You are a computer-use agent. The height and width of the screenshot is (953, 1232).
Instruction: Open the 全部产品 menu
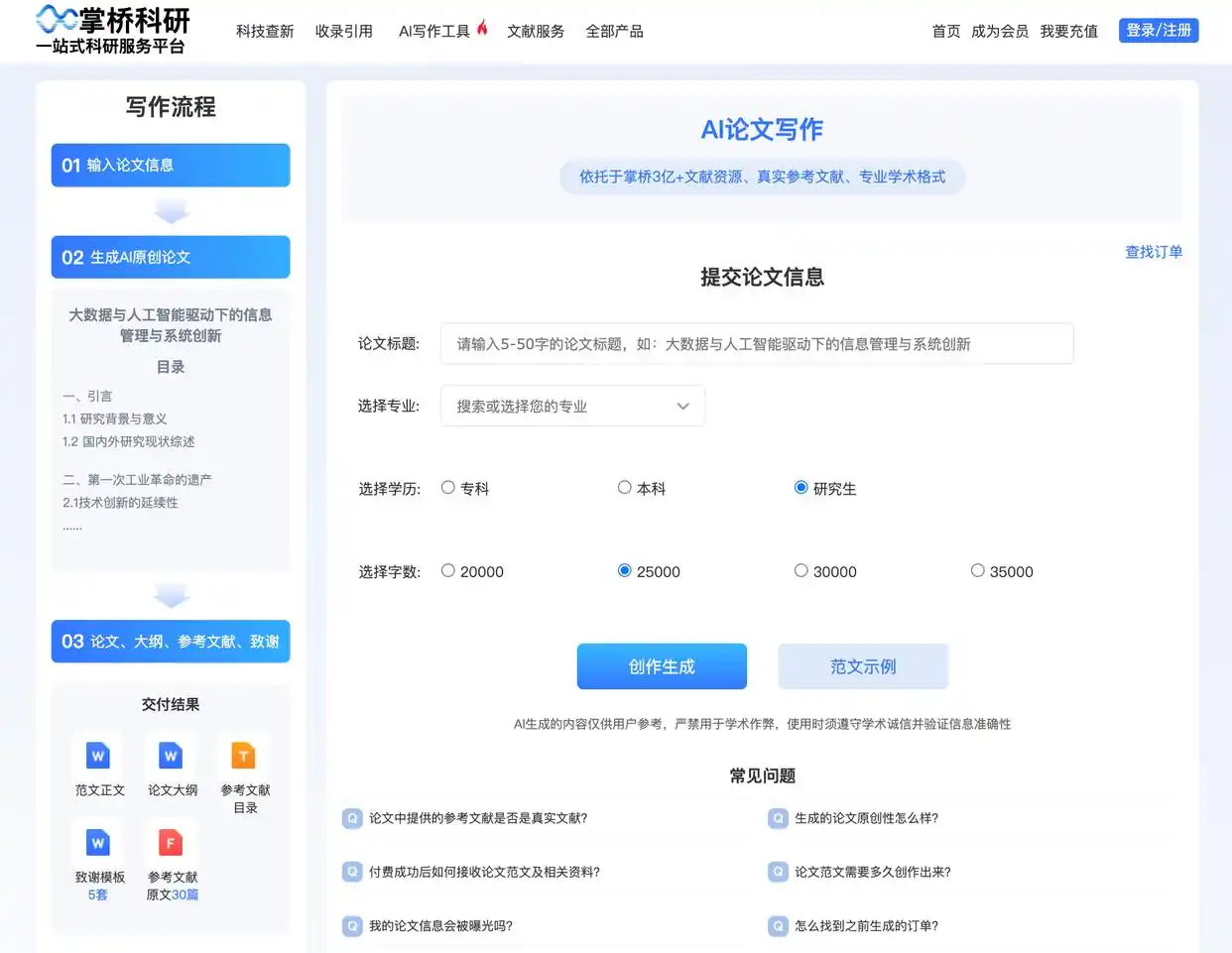614,31
